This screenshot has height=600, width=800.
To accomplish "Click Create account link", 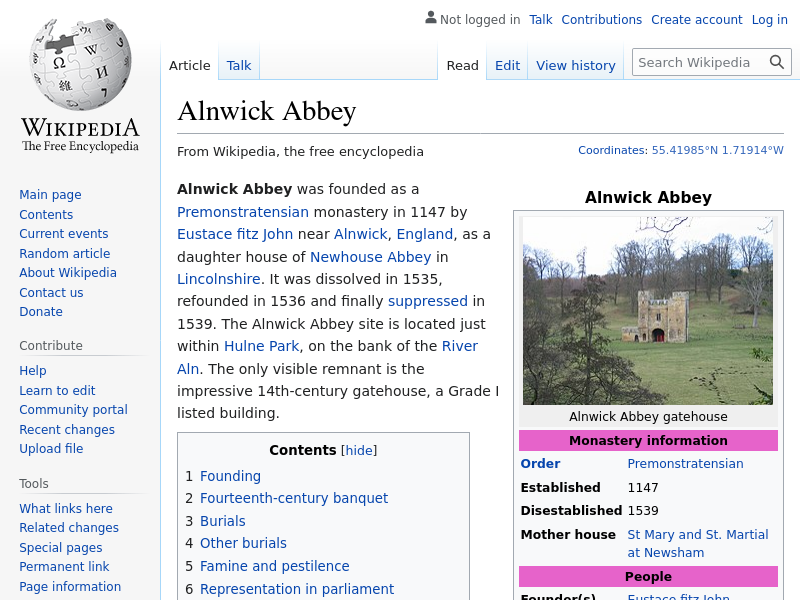I will point(696,19).
